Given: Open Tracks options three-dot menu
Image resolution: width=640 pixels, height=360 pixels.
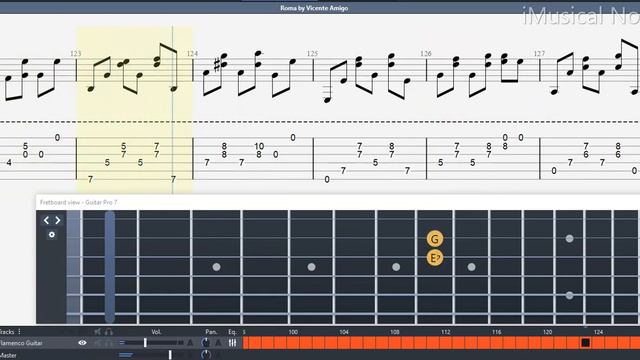Looking at the screenshot, I should [x=19, y=331].
